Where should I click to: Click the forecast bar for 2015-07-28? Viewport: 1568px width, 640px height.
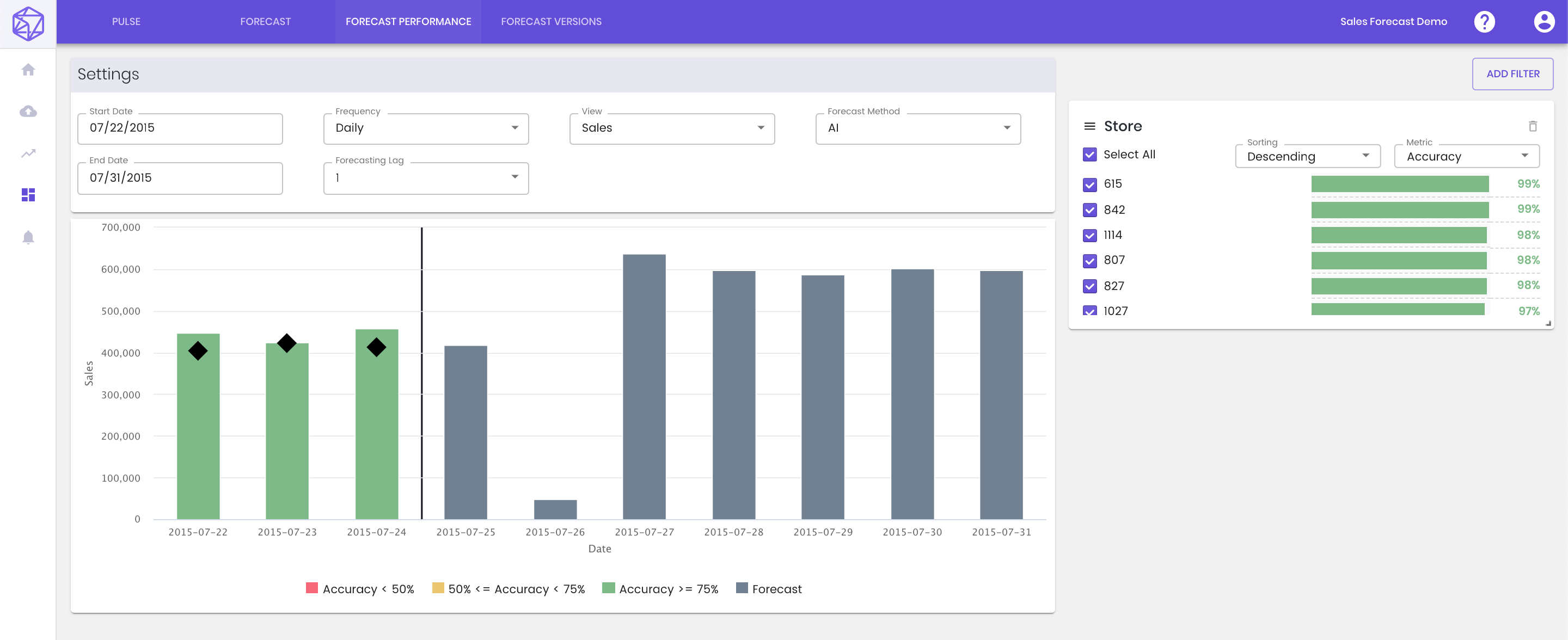[733, 395]
